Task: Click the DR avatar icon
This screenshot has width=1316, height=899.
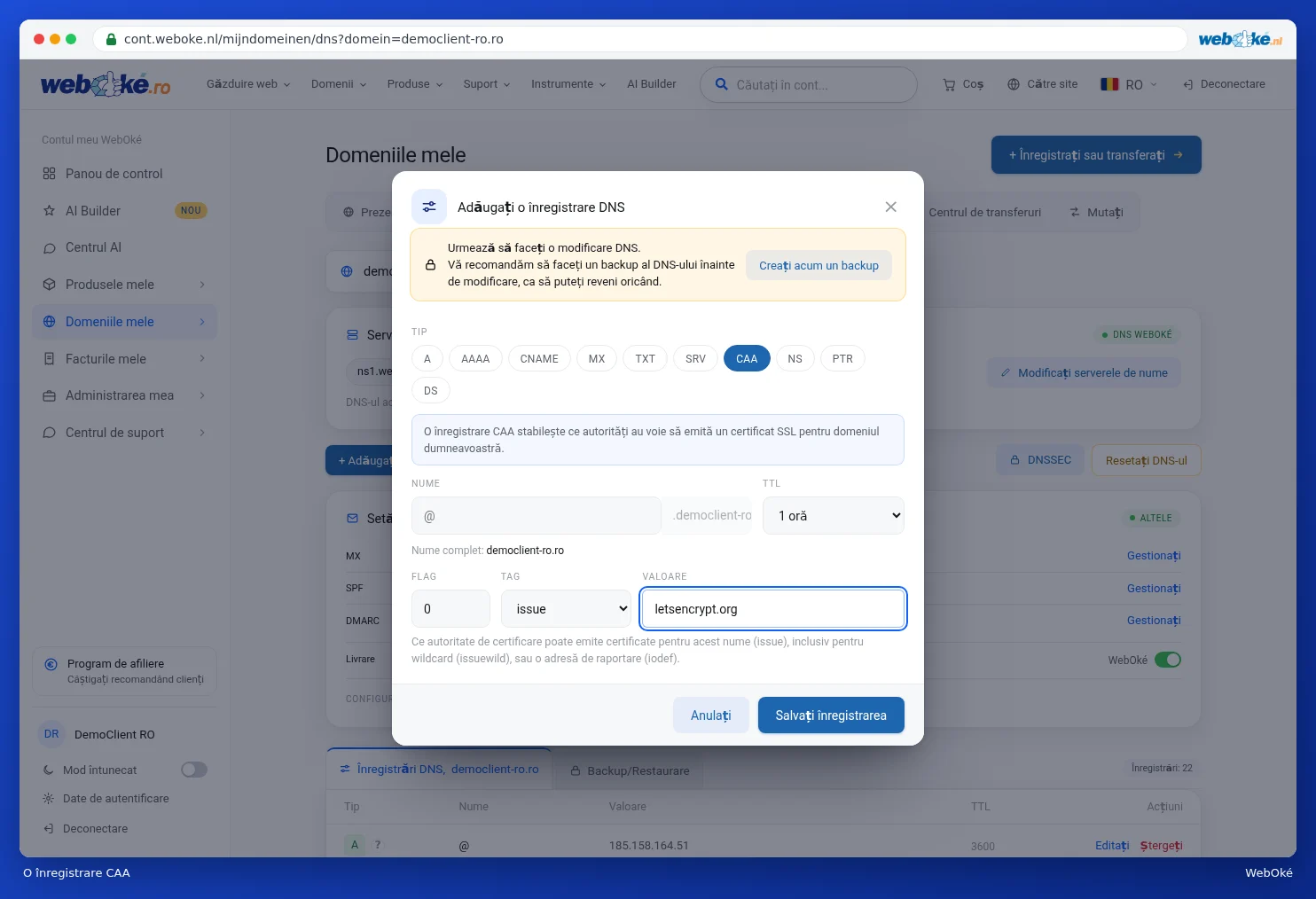Action: (x=51, y=734)
